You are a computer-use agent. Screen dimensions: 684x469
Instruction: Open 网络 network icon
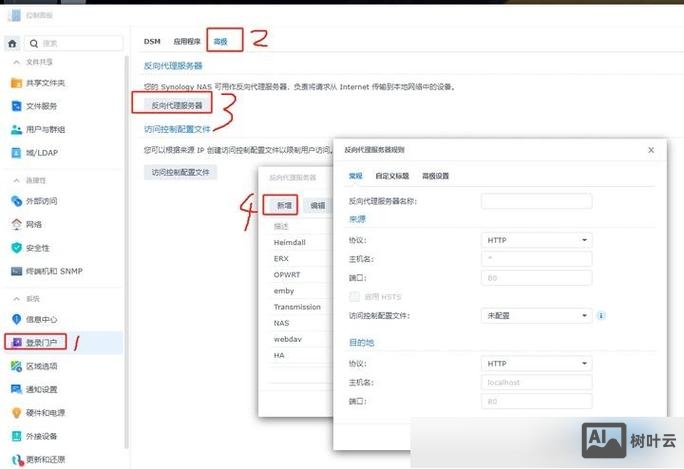pyautogui.click(x=16, y=224)
